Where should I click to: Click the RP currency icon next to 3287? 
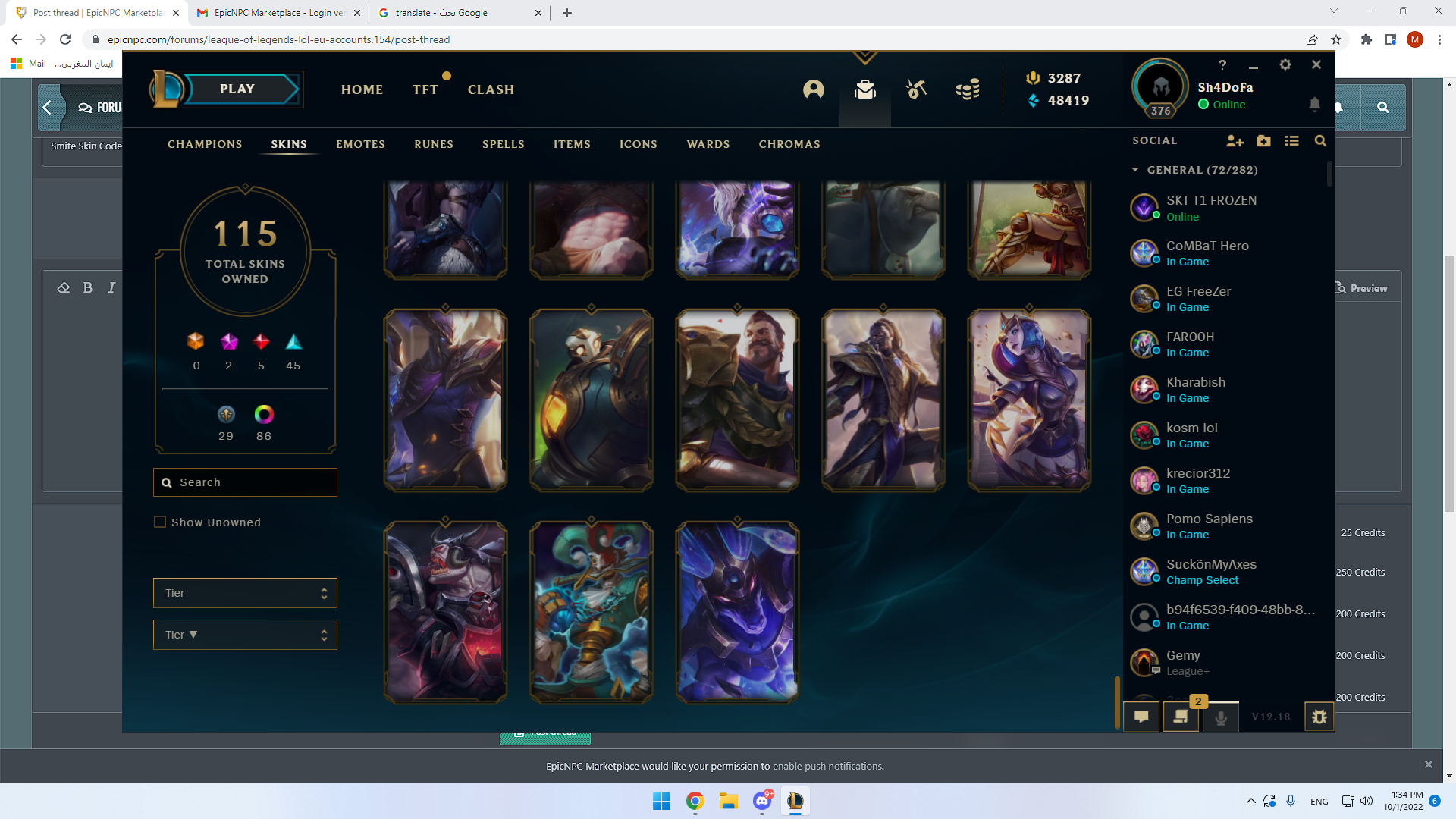1033,78
